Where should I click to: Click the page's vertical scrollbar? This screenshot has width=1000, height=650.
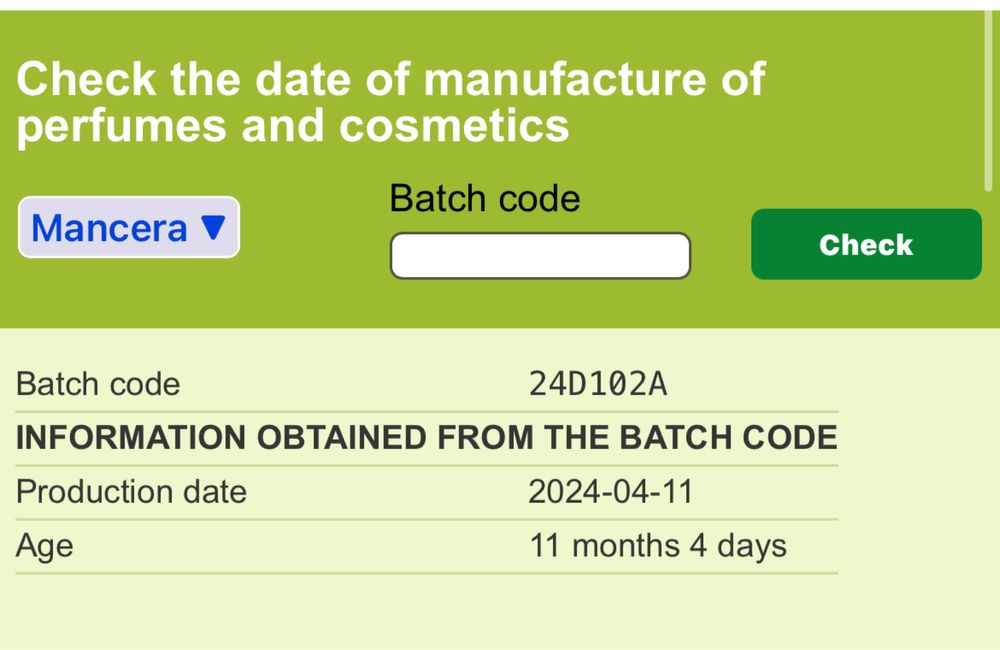pos(986,100)
